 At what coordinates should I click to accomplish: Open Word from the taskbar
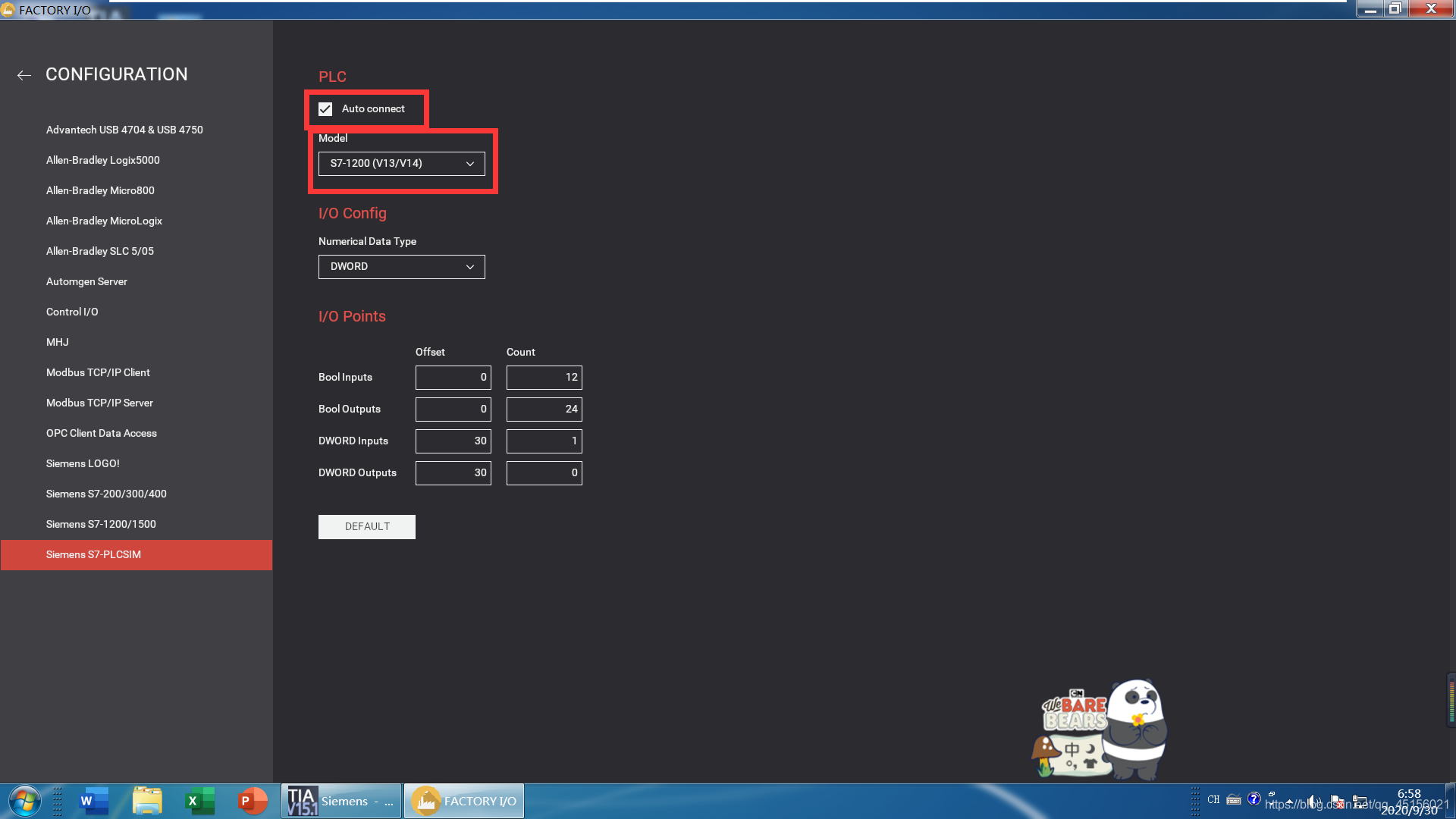(x=94, y=801)
